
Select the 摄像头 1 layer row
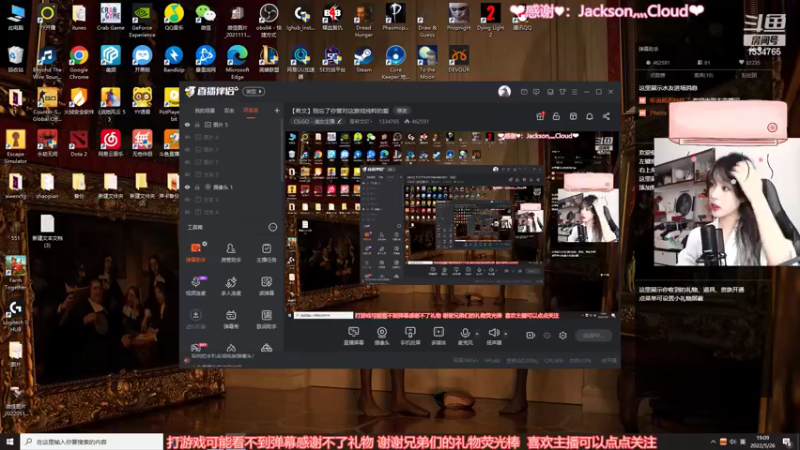pos(231,187)
